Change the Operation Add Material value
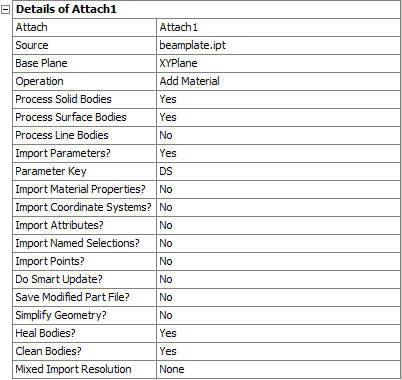 pyautogui.click(x=278, y=81)
